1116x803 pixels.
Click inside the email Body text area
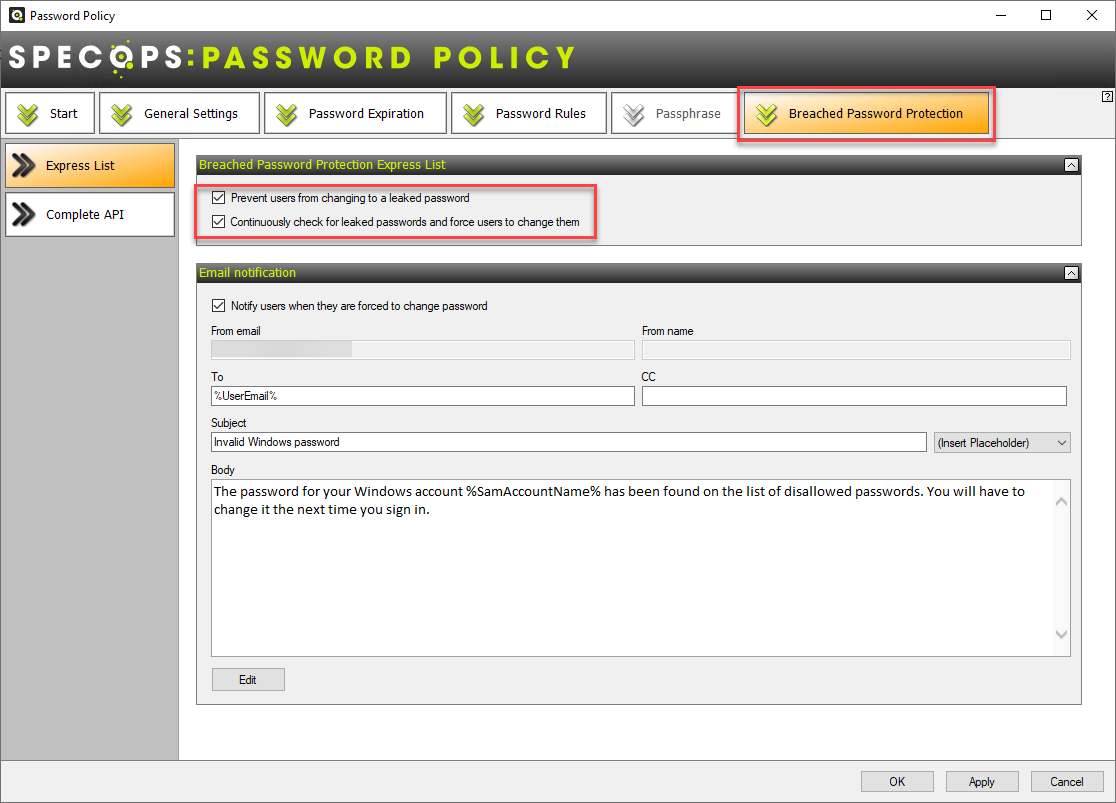[x=632, y=568]
